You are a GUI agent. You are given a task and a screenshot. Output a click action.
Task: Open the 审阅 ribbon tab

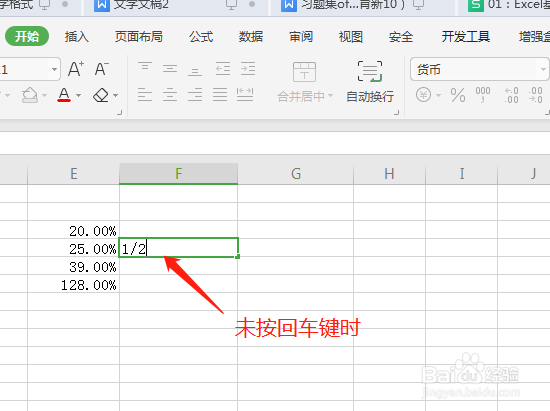click(x=301, y=36)
